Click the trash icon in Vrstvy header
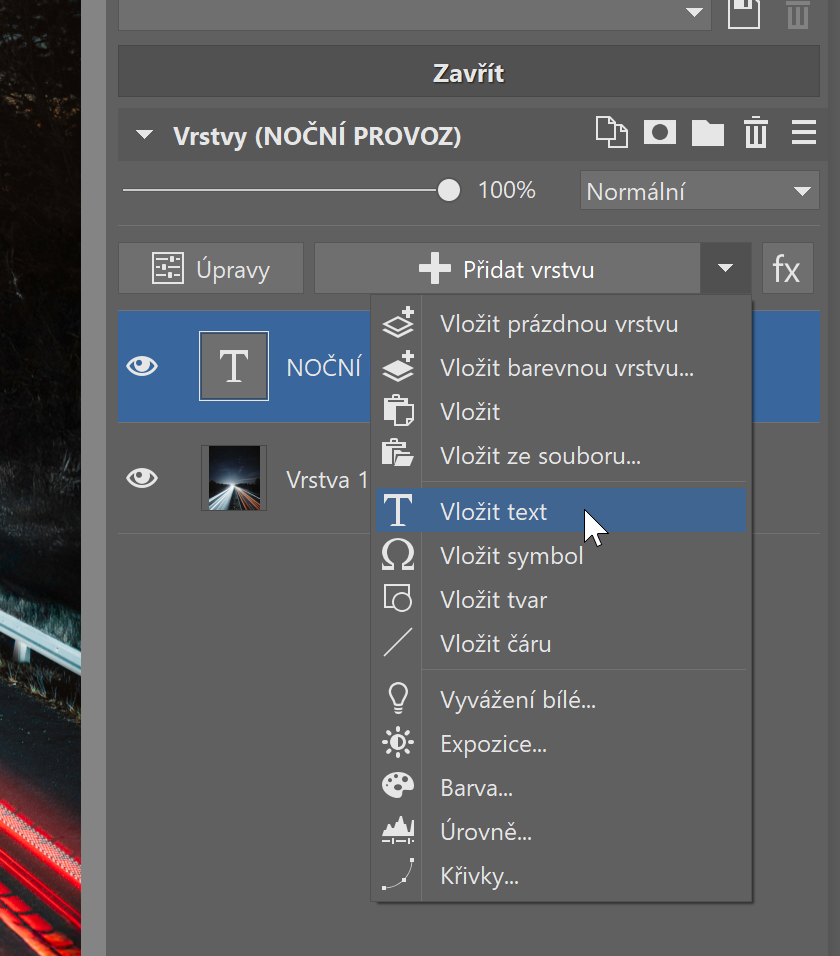The width and height of the screenshot is (840, 956). 755,133
